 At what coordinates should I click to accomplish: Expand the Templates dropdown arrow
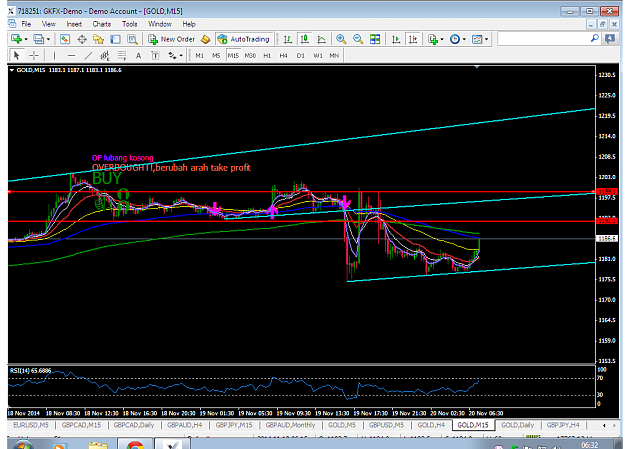pyautogui.click(x=486, y=39)
